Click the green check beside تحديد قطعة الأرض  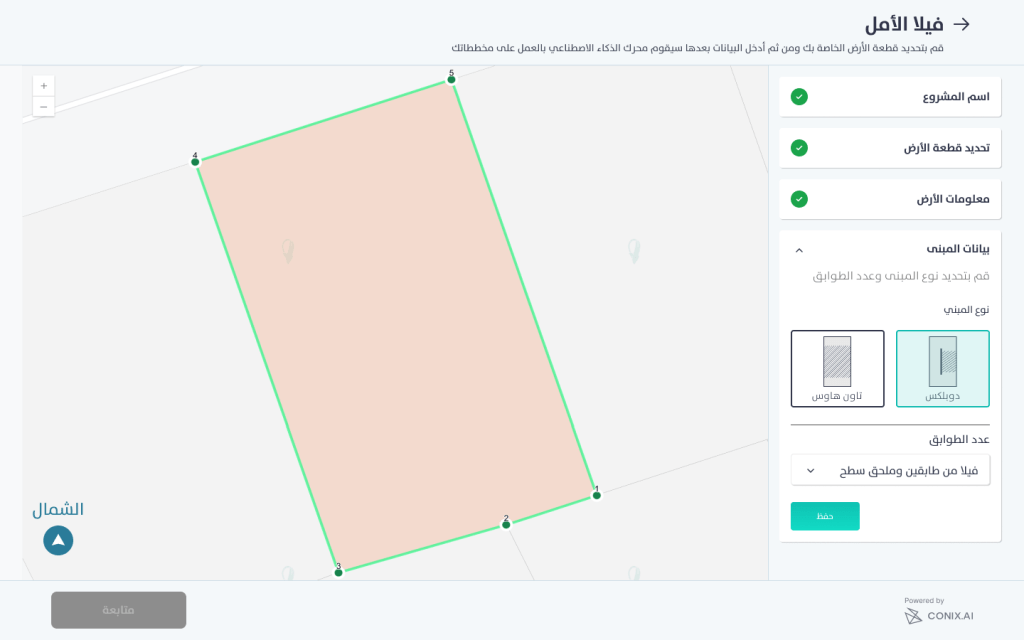coord(799,148)
